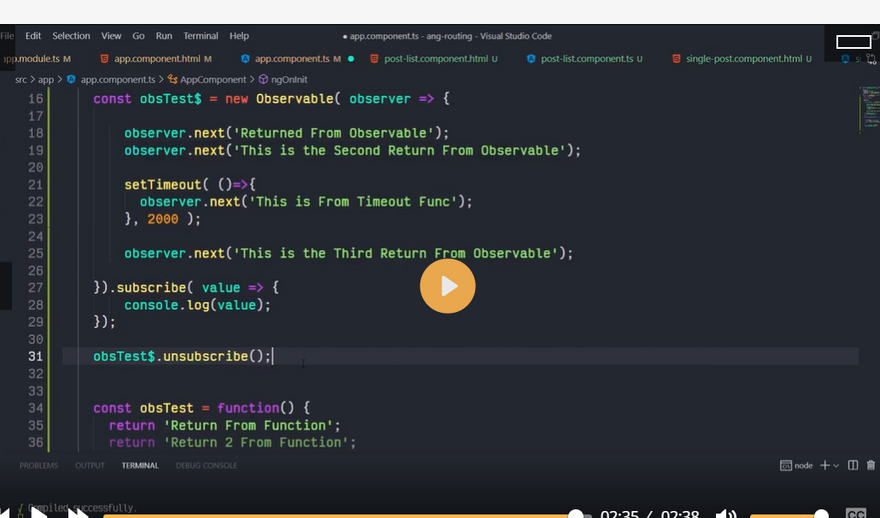Image resolution: width=880 pixels, height=518 pixels.
Task: Select the post-list.component.ts tab
Action: (x=586, y=59)
